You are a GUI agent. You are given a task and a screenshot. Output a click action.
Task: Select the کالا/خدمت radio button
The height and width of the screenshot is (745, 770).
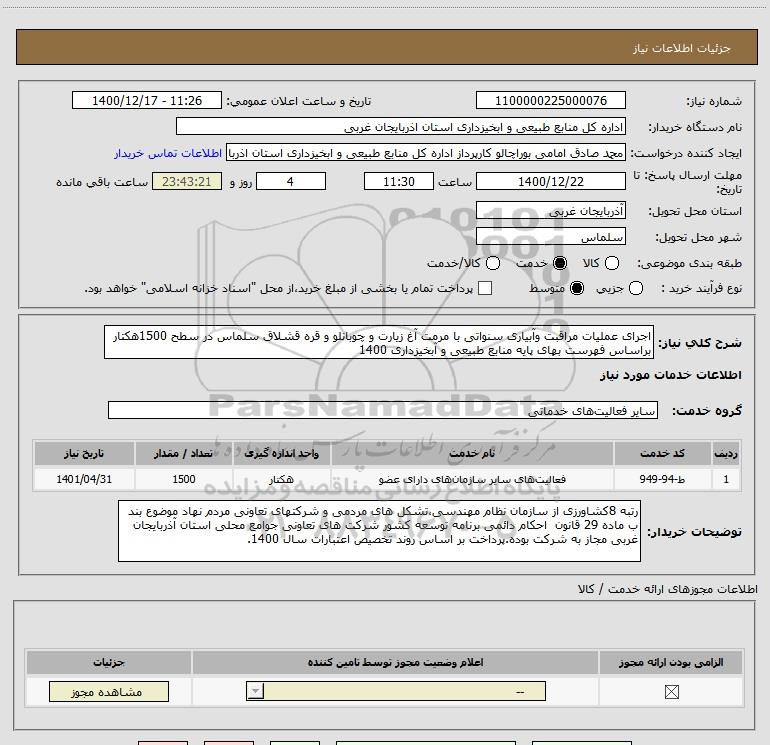[493, 263]
